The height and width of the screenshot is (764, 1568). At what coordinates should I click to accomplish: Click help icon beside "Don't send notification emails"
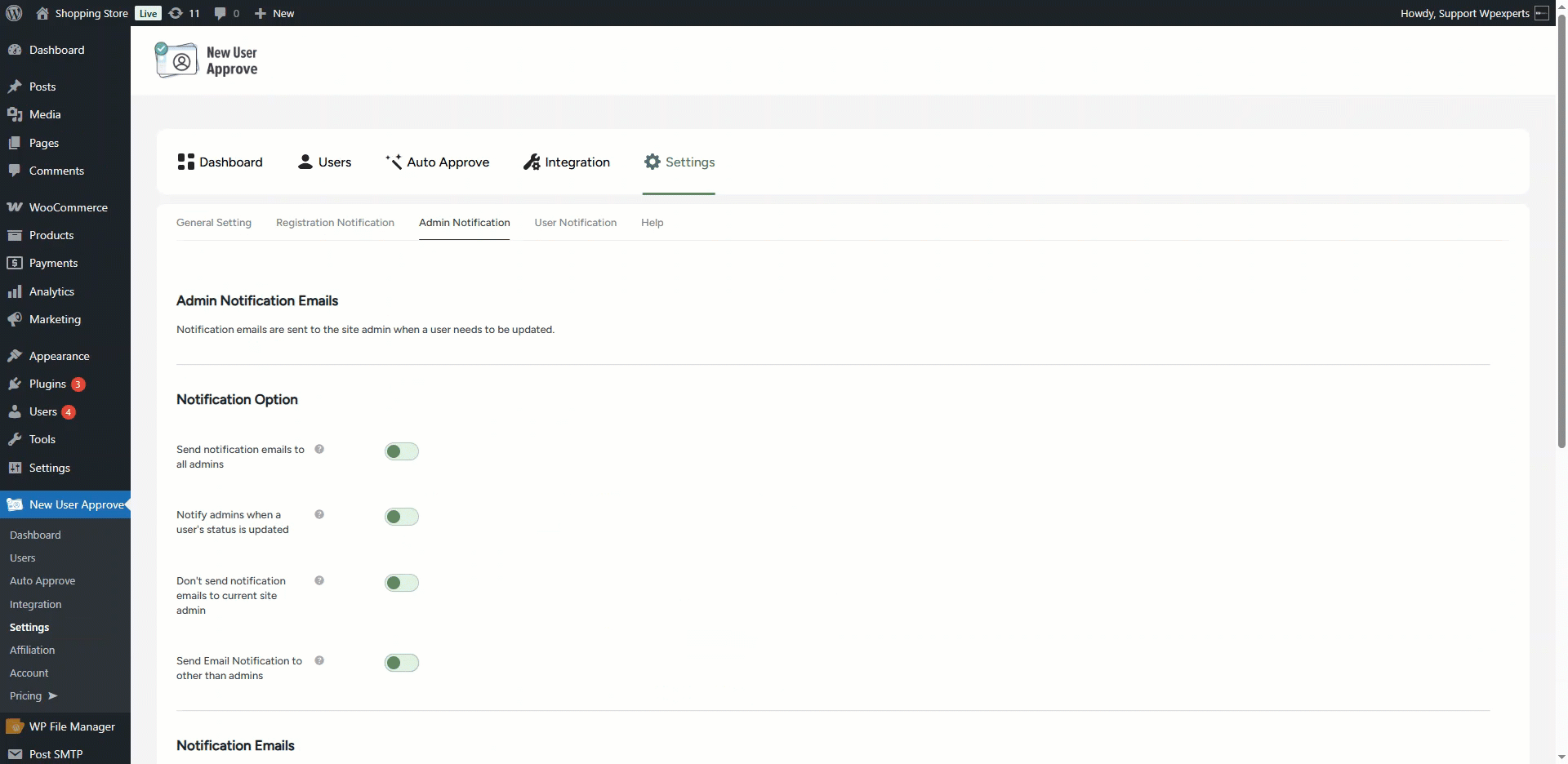pos(319,580)
